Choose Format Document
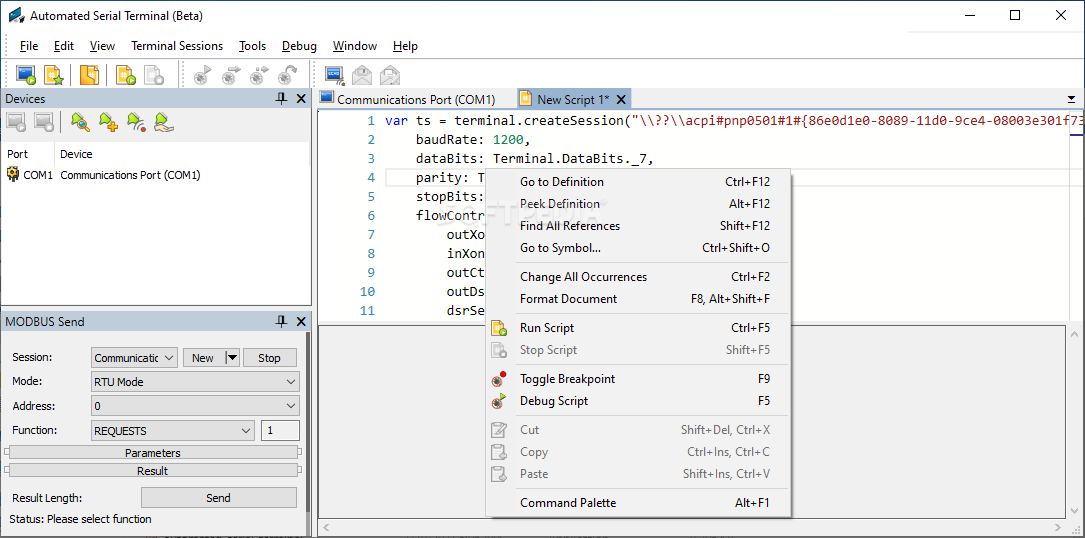Screen dimensions: 1085x538 coord(639,299)
